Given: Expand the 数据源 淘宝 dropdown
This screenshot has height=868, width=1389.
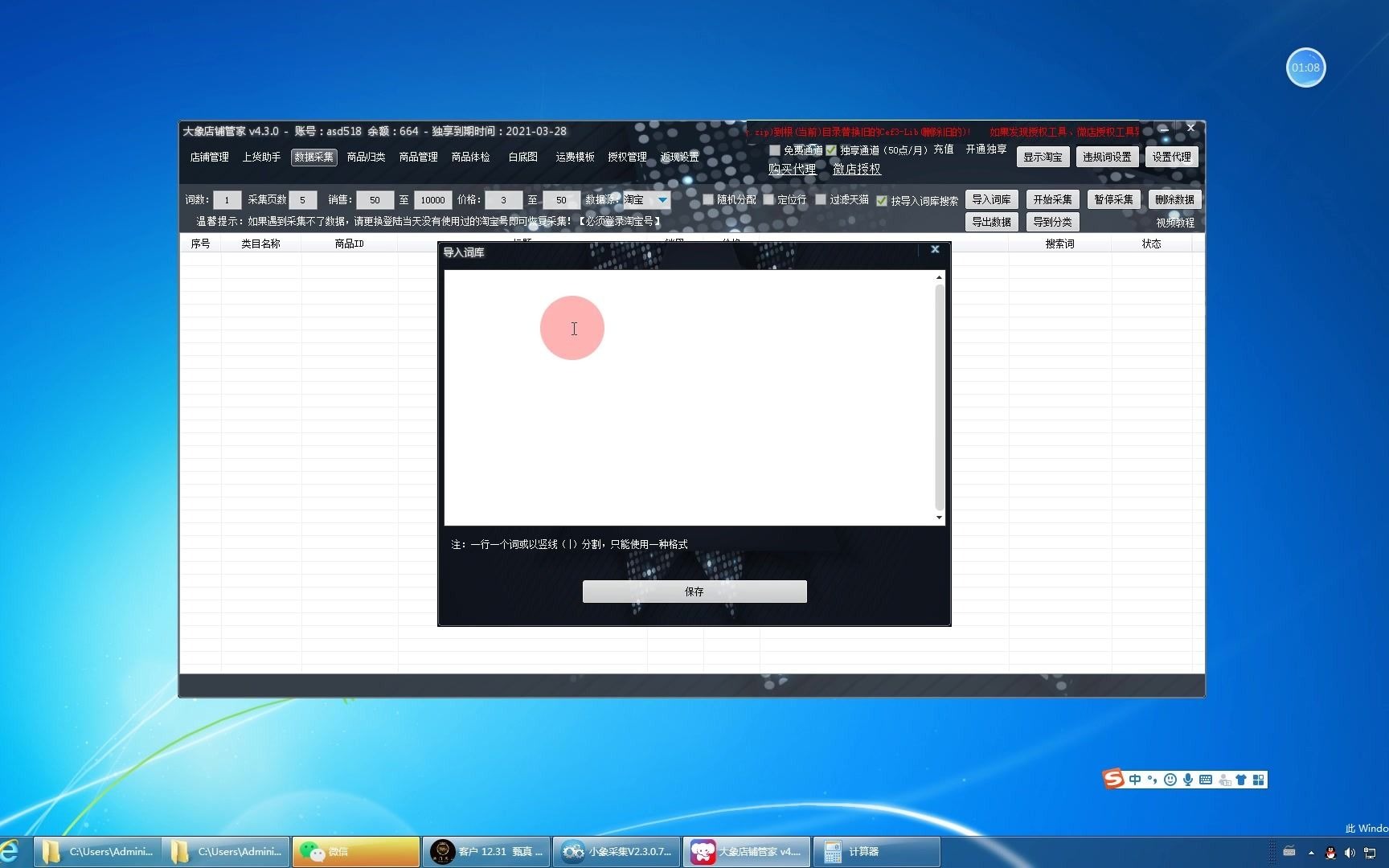Looking at the screenshot, I should (x=662, y=200).
